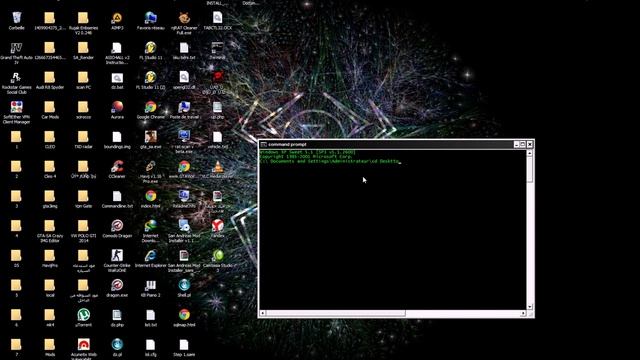
Task: Open the local folder
Action: point(50,286)
